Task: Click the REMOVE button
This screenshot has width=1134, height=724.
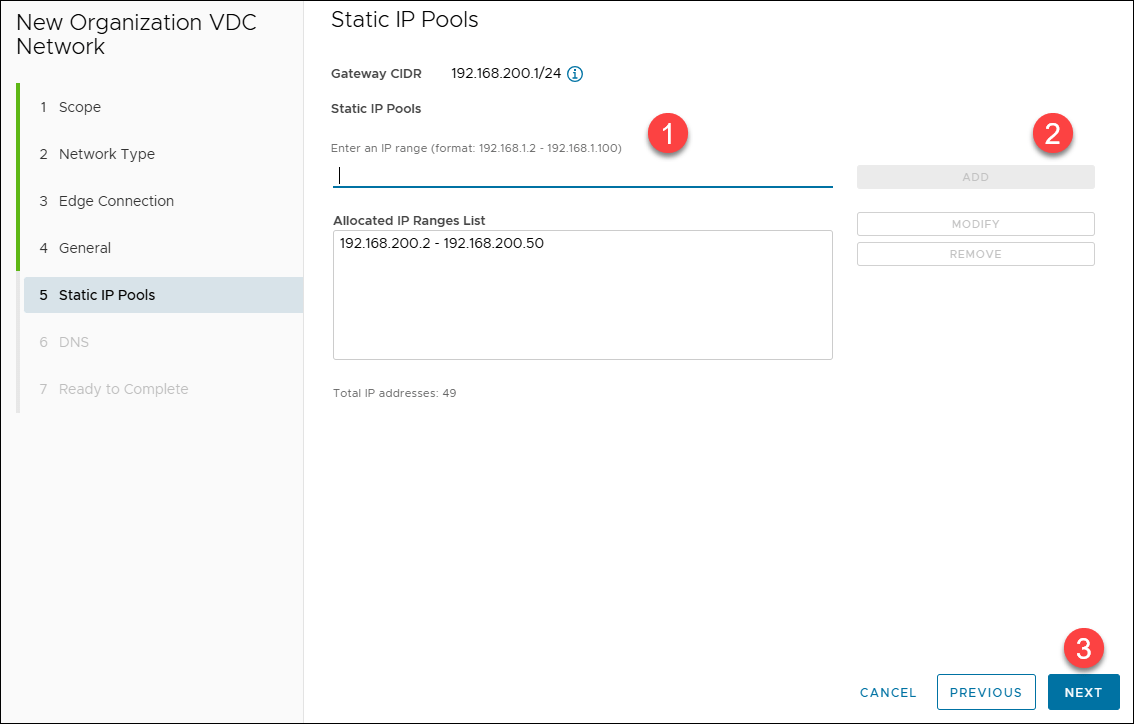Action: tap(975, 254)
